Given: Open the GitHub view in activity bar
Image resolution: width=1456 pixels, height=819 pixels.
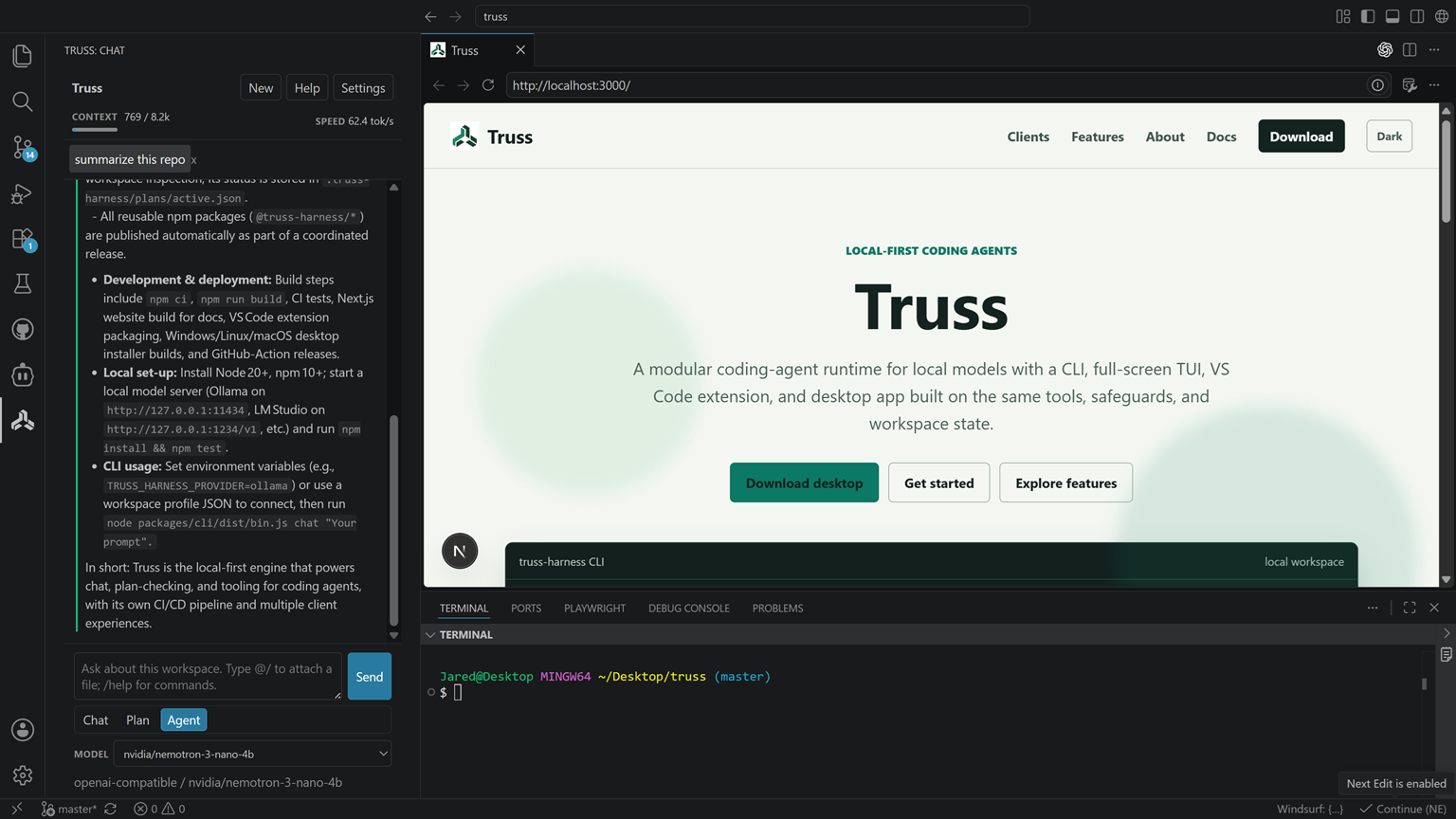Looking at the screenshot, I should (x=22, y=329).
